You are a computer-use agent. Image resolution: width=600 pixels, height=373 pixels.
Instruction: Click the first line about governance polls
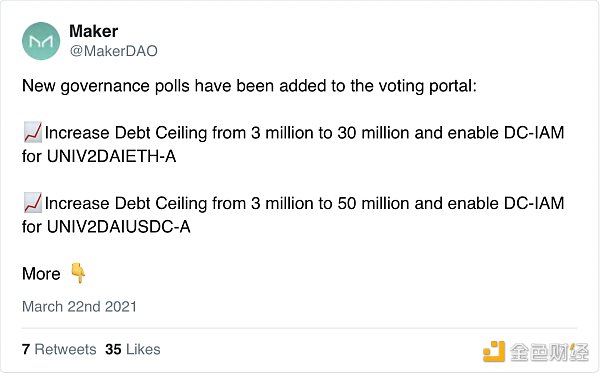pyautogui.click(x=249, y=86)
